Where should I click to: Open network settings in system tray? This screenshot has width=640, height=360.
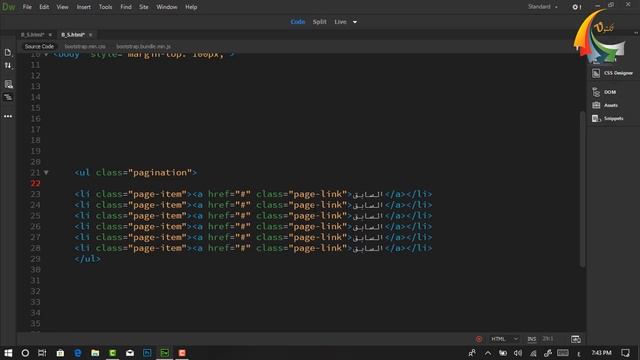[x=533, y=353]
